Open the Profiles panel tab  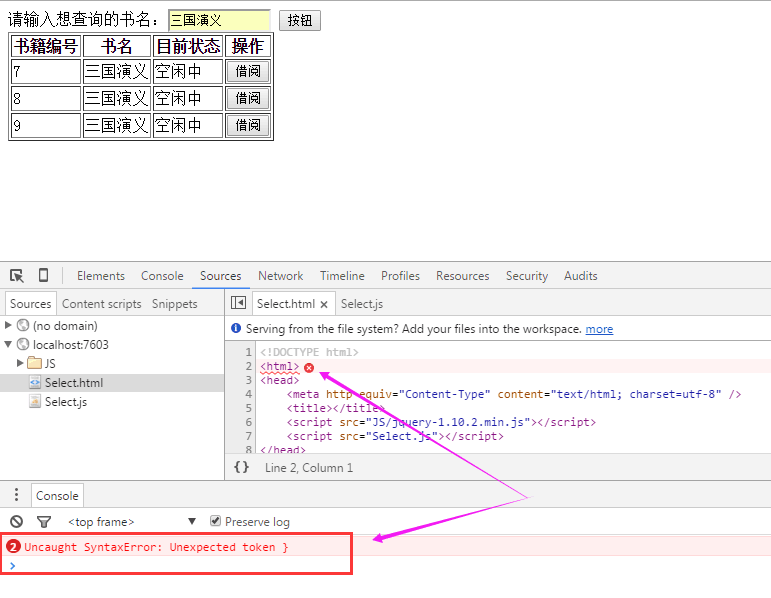pyautogui.click(x=400, y=276)
